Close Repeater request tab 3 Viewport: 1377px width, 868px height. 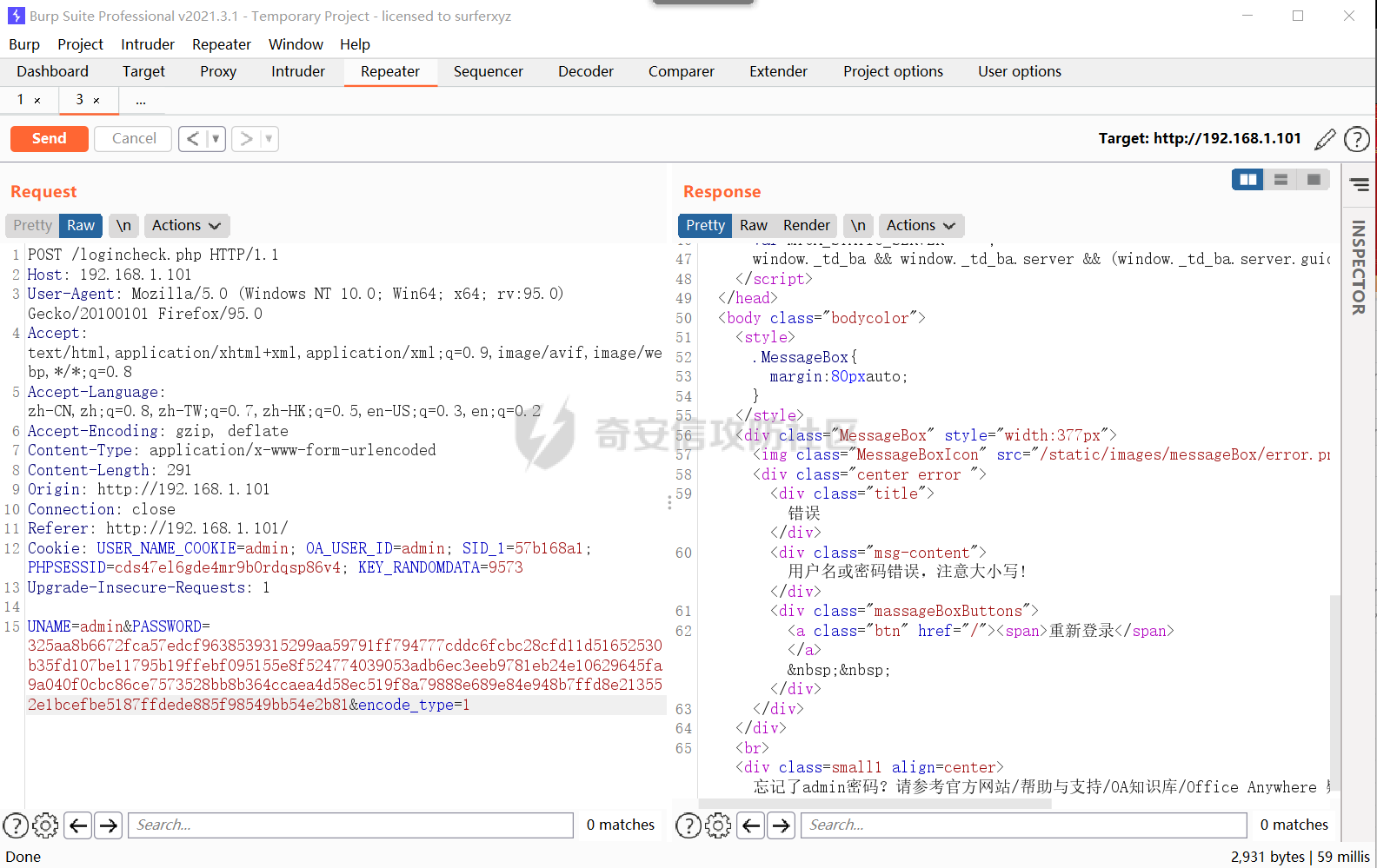(96, 101)
